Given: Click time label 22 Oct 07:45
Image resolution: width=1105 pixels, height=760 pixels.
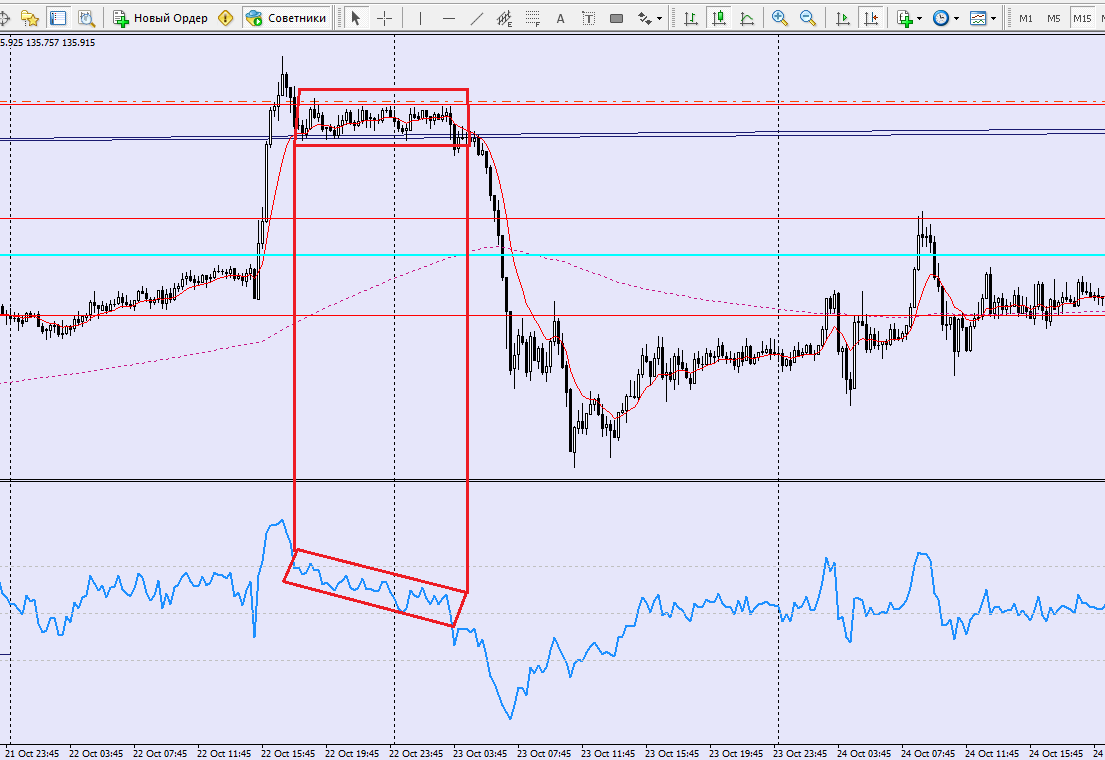Looking at the screenshot, I should coord(160,753).
